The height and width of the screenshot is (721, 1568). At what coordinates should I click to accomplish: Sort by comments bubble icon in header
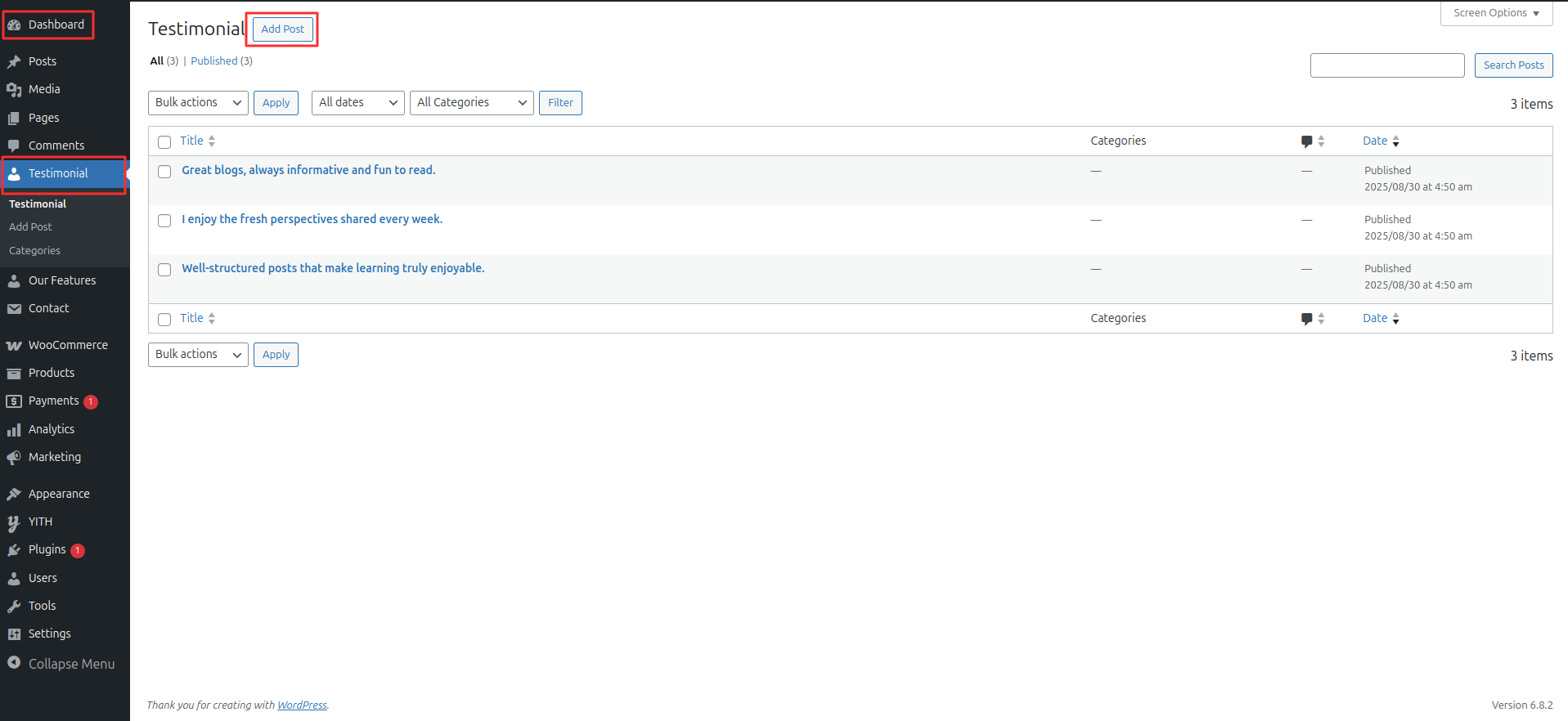tap(1307, 141)
